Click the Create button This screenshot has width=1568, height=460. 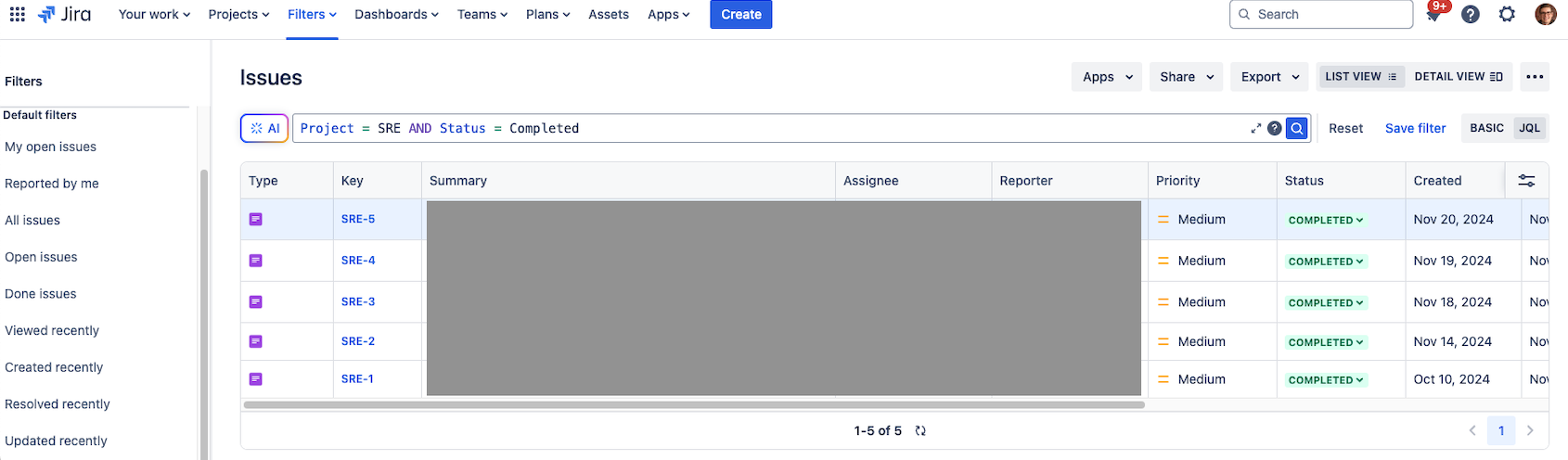[741, 14]
